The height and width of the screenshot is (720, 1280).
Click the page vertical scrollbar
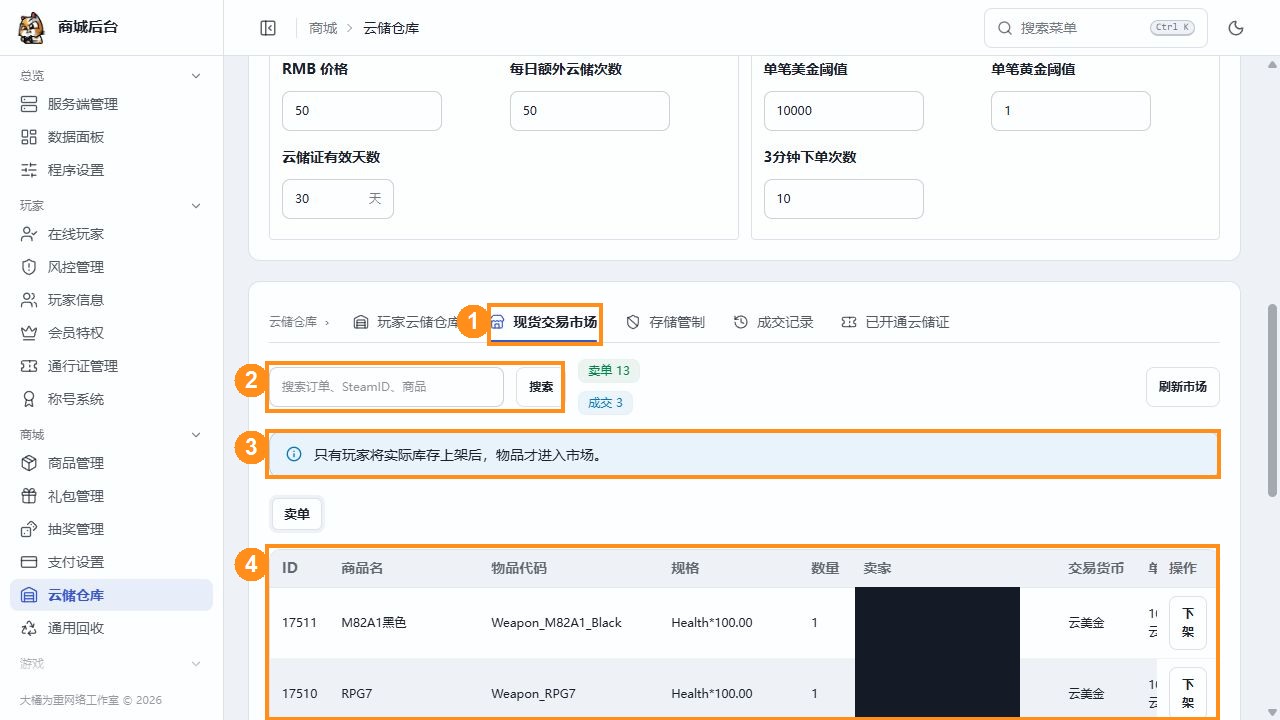pos(1273,400)
